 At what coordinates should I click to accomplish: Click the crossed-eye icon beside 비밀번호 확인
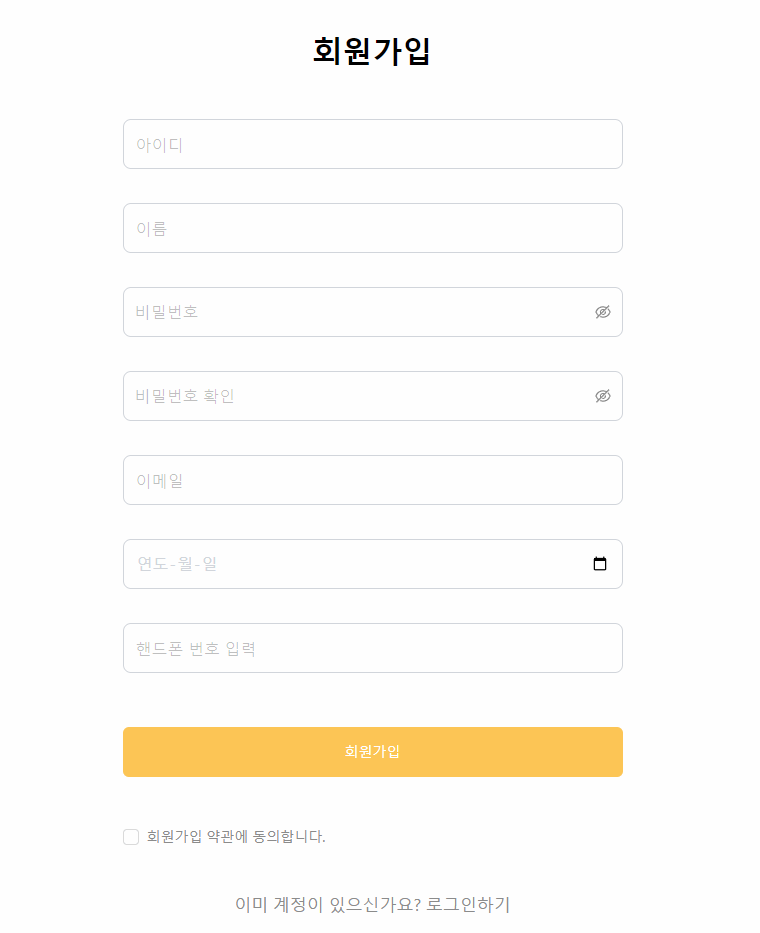(602, 396)
